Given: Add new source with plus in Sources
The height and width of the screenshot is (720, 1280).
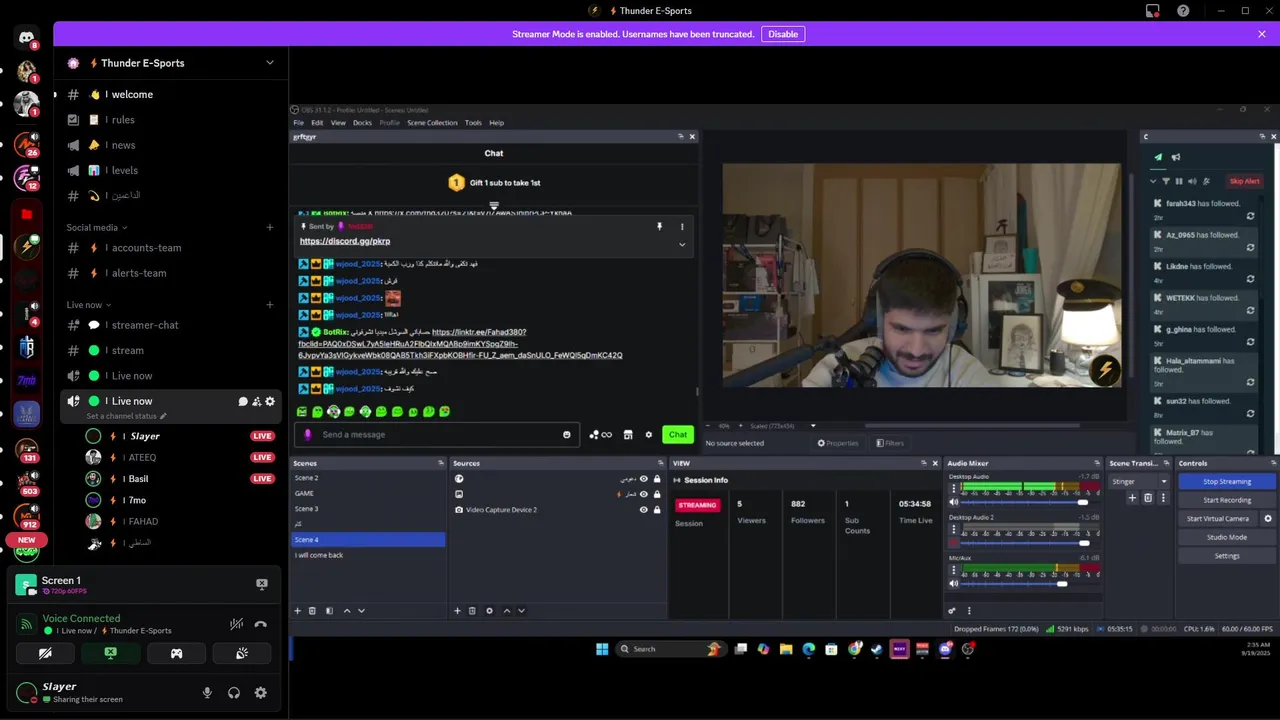Looking at the screenshot, I should (457, 611).
